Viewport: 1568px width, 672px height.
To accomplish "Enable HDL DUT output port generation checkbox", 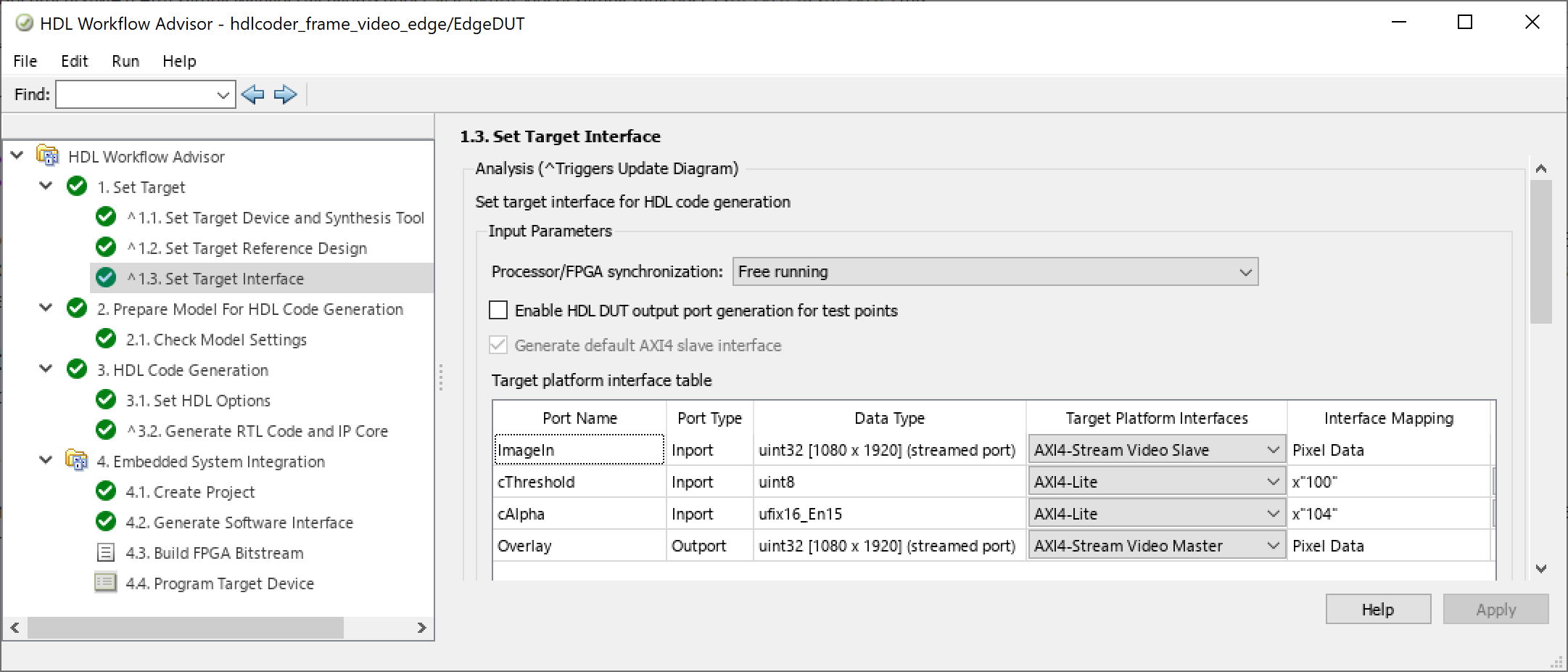I will 498,311.
